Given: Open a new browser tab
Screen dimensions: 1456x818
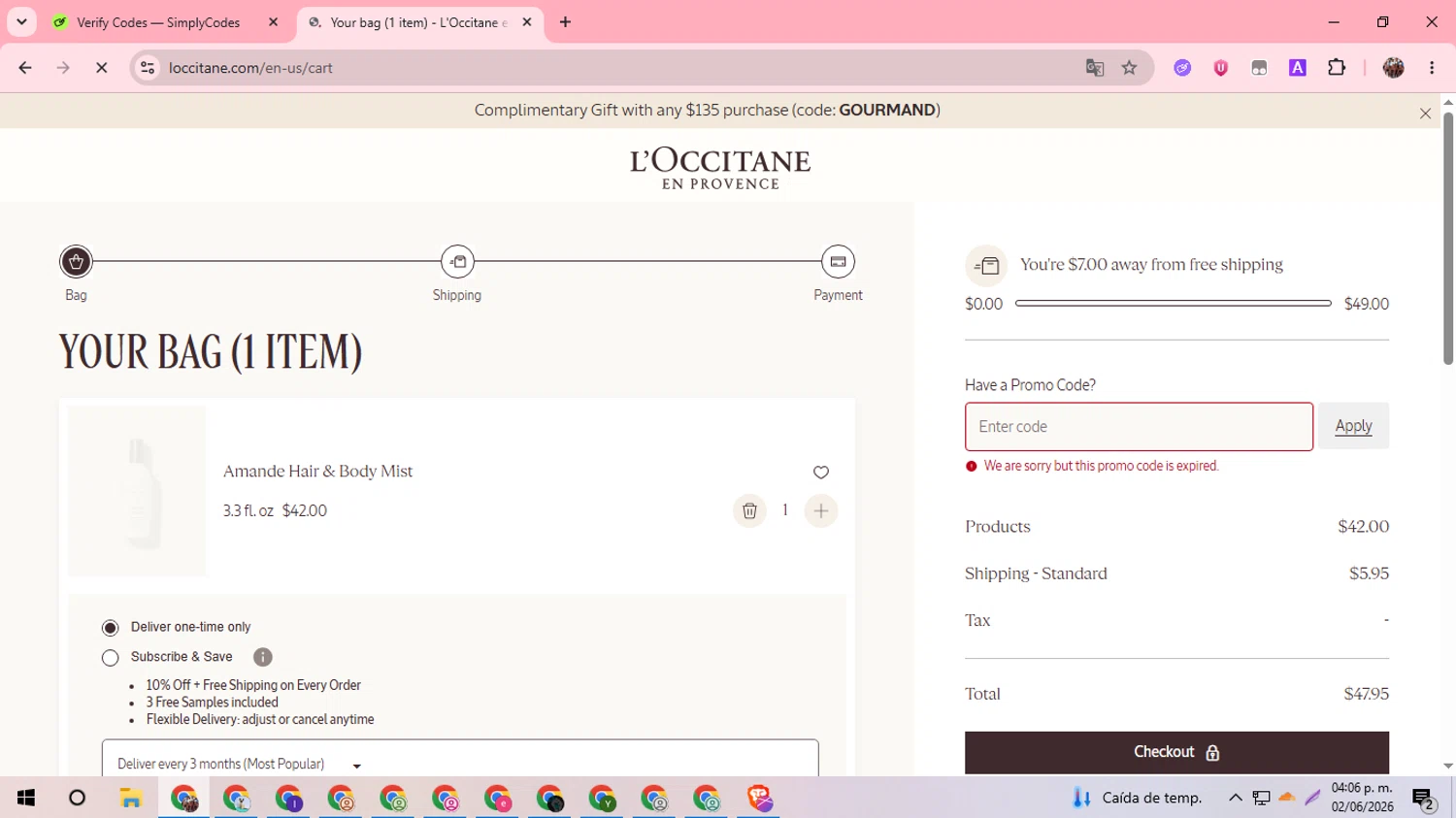Looking at the screenshot, I should click(565, 22).
